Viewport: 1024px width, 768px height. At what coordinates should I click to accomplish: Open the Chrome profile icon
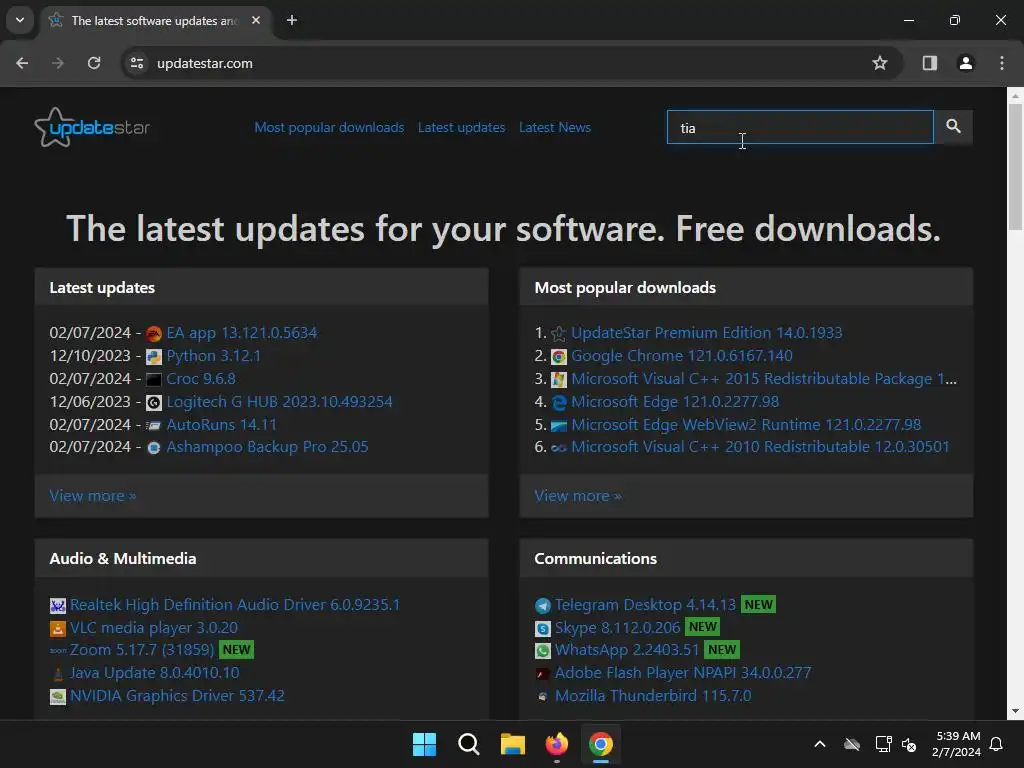pos(965,63)
